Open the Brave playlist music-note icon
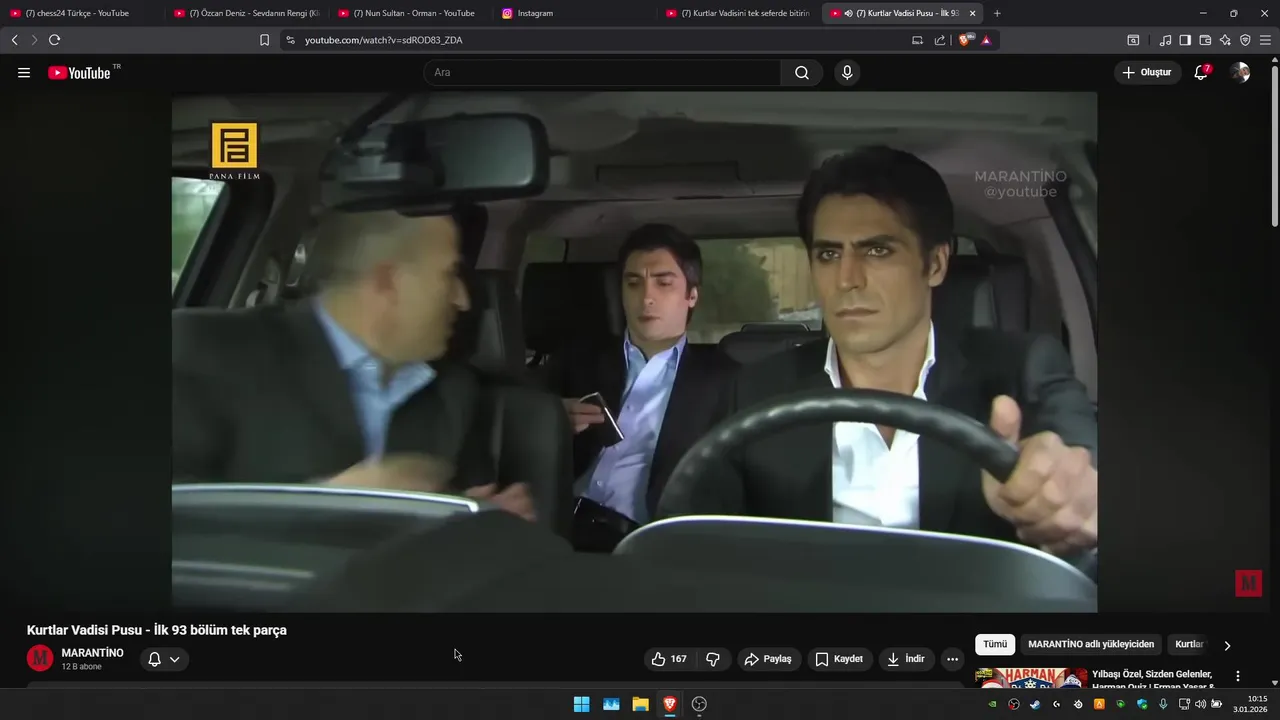This screenshot has height=720, width=1280. tap(1165, 40)
